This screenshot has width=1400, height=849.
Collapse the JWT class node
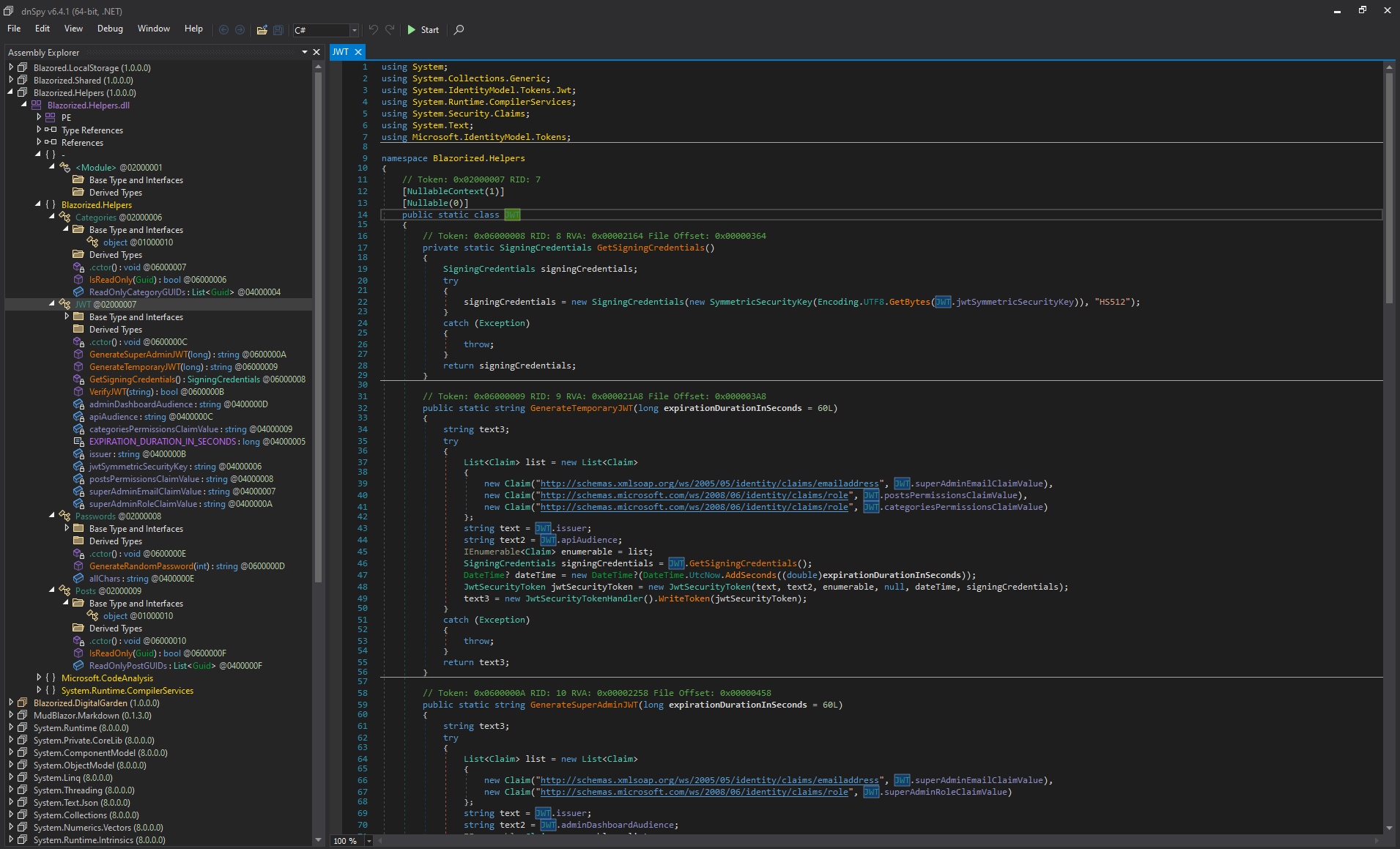click(x=53, y=304)
